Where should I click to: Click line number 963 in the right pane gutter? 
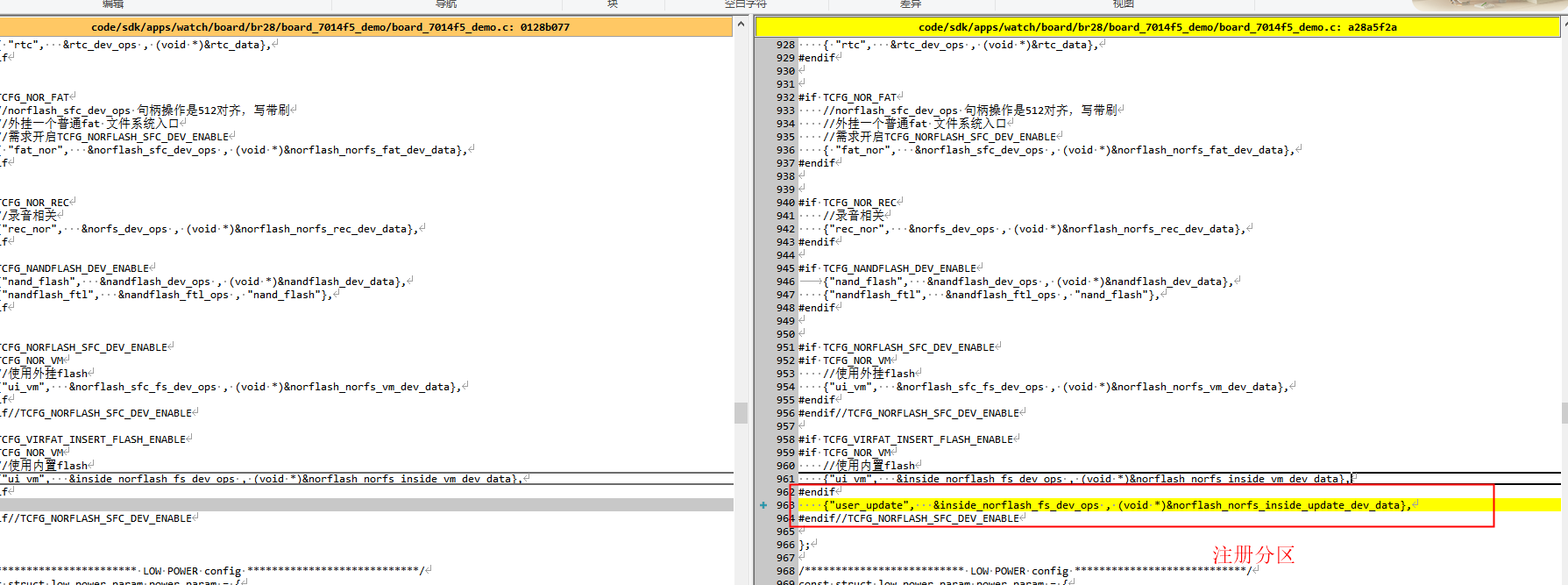click(x=785, y=505)
